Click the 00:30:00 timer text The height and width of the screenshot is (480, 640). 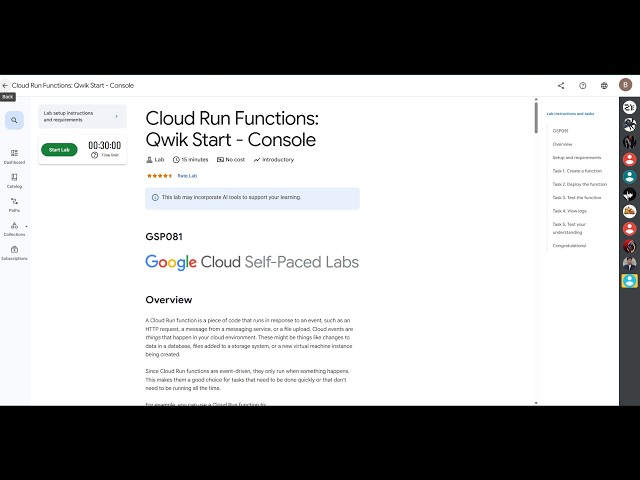coord(104,145)
